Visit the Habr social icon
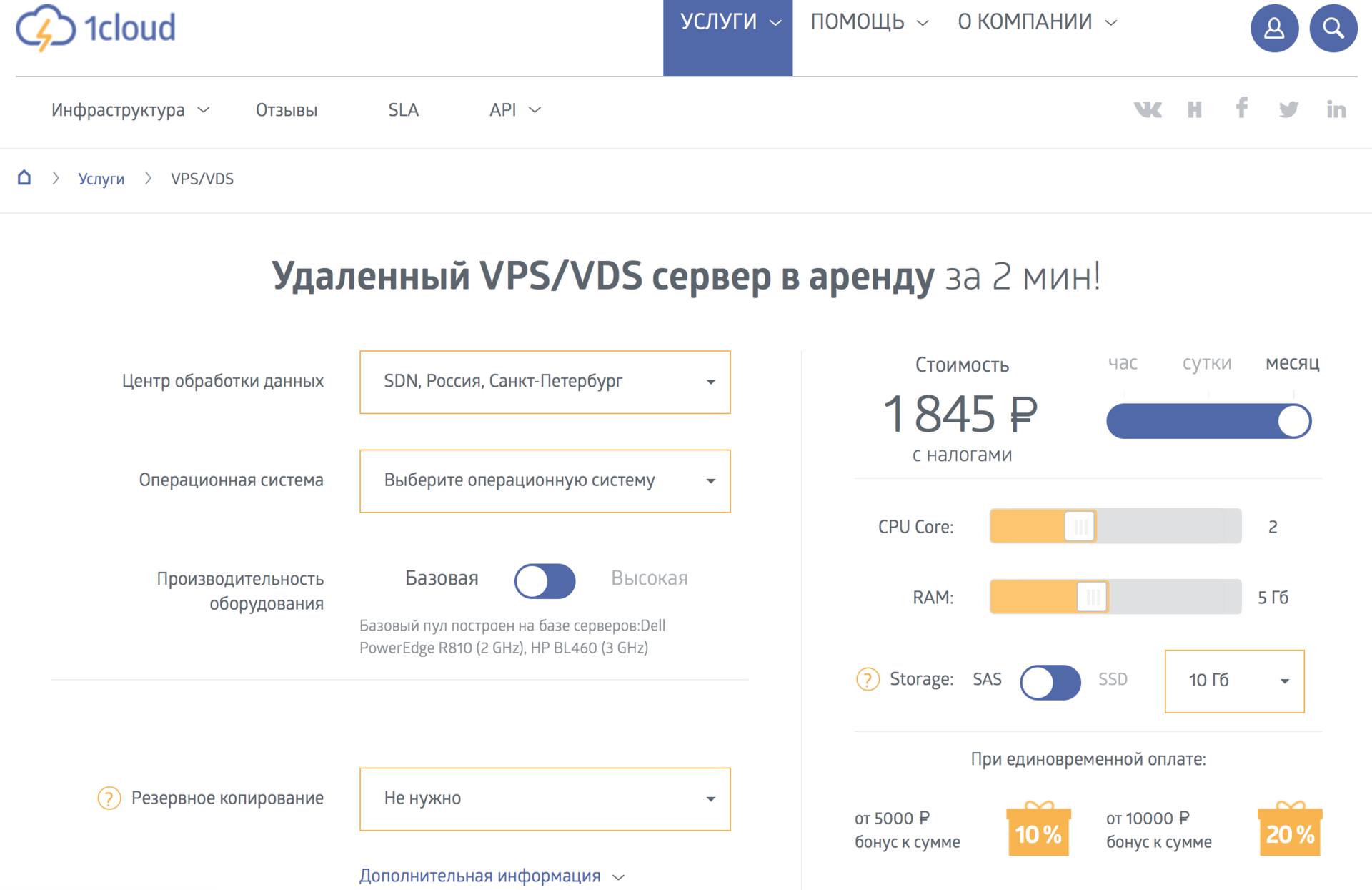The width and height of the screenshot is (1372, 890). tap(1194, 109)
